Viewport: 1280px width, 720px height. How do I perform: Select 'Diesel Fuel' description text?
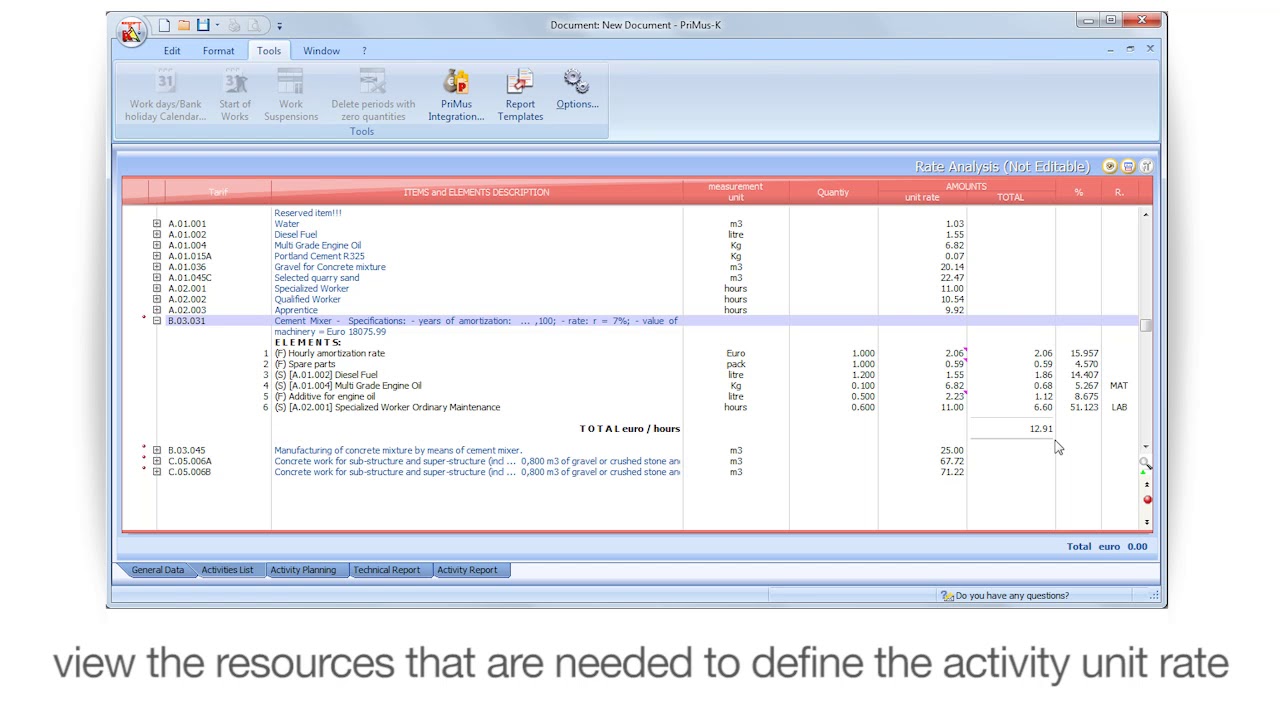tap(295, 235)
